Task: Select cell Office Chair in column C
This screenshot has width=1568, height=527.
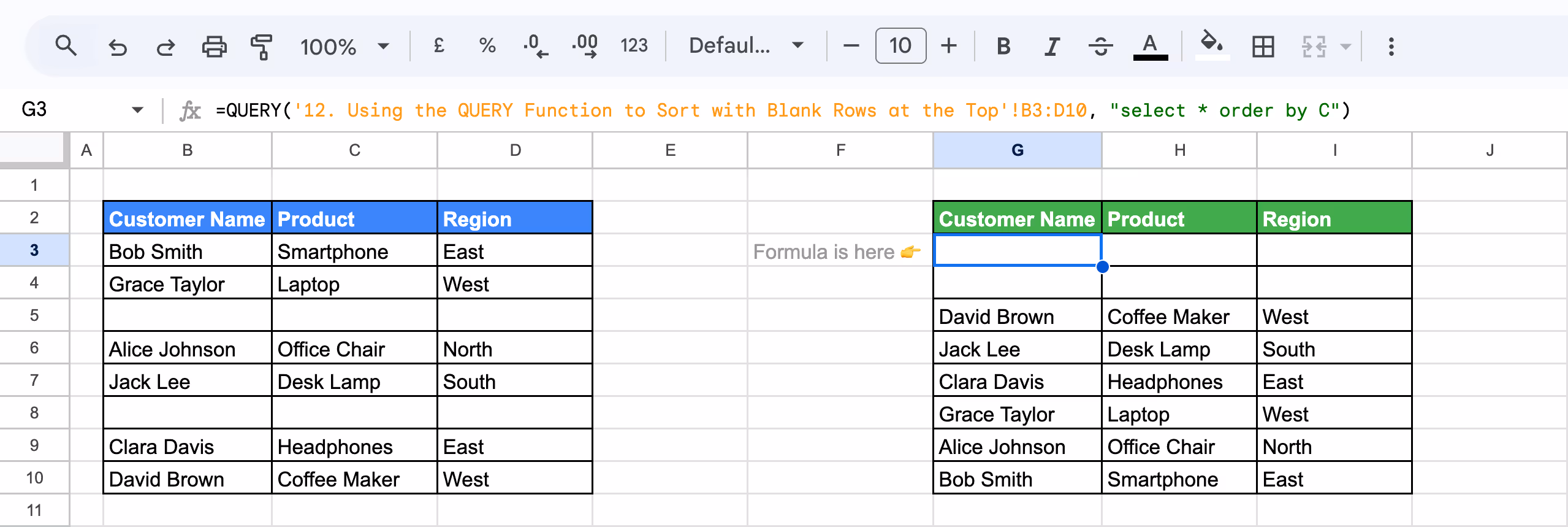Action: [x=354, y=348]
